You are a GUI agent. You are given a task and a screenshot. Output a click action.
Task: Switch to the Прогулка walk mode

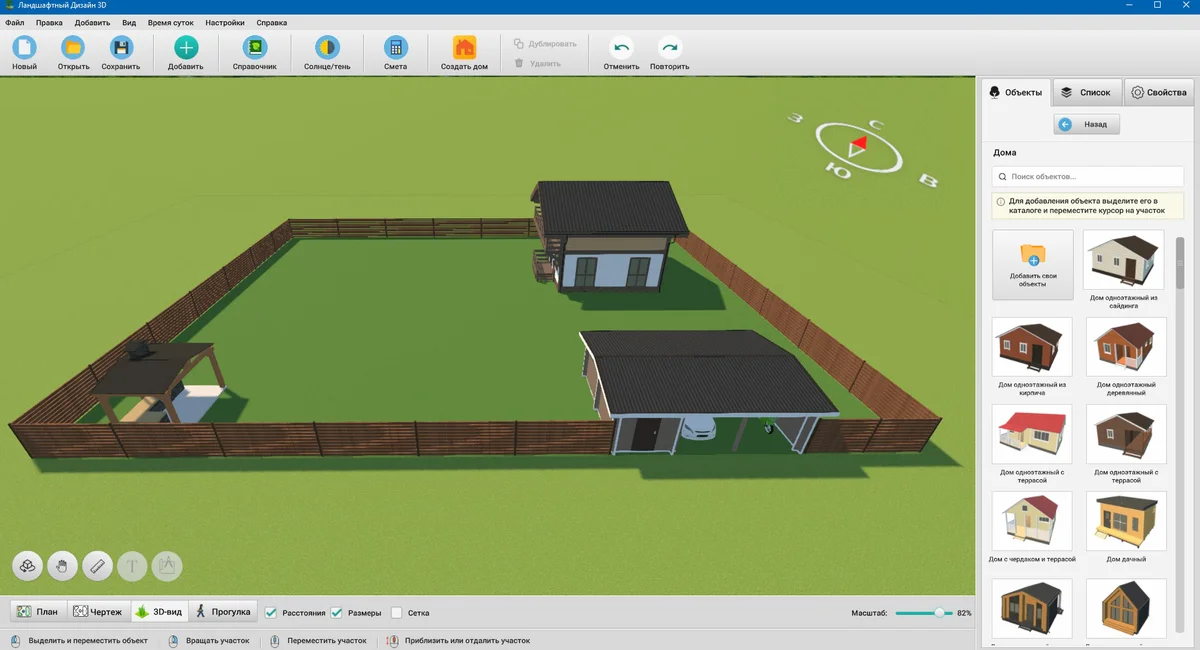(x=223, y=612)
